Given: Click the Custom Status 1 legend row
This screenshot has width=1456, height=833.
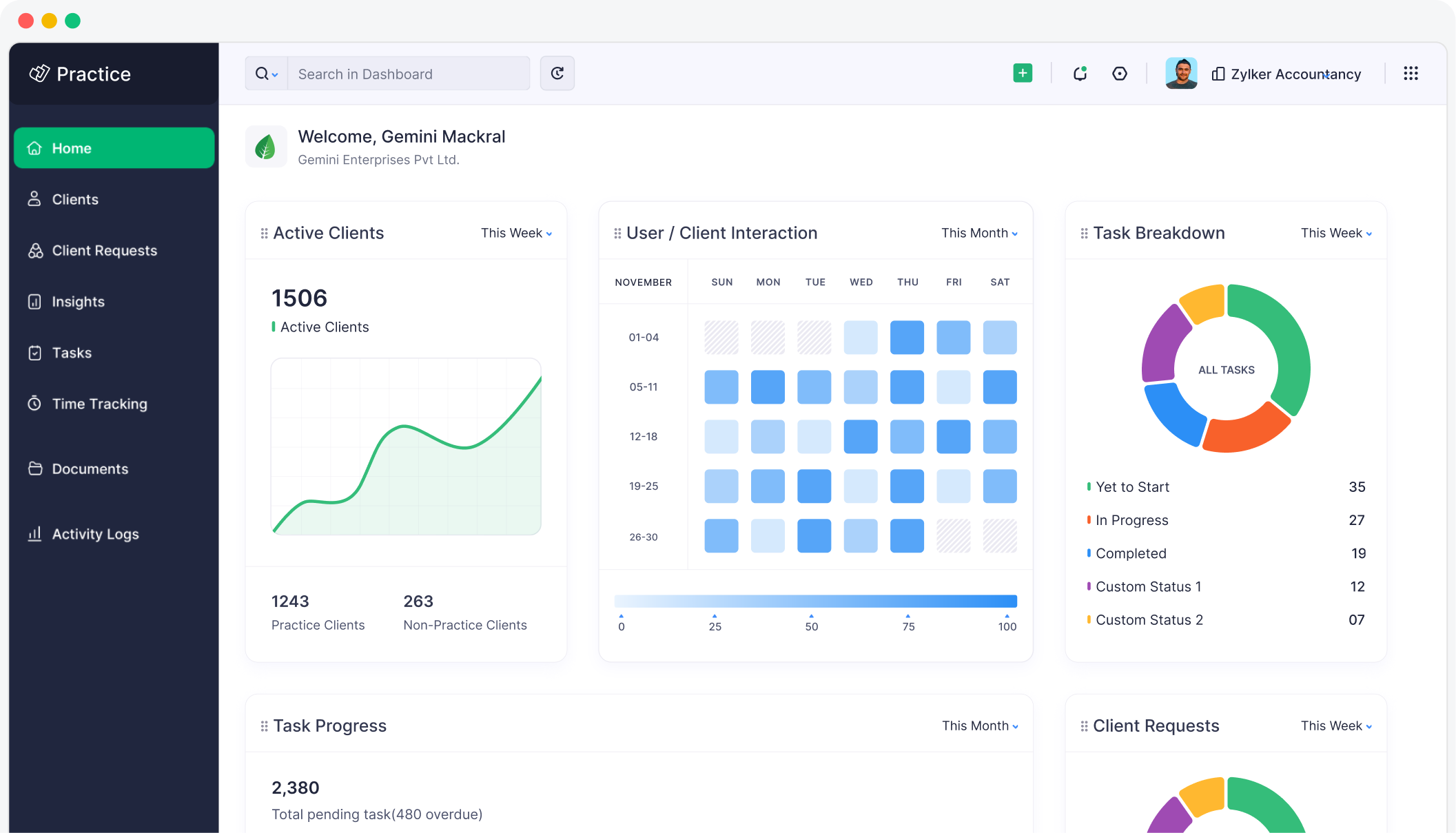Looking at the screenshot, I should click(1226, 586).
